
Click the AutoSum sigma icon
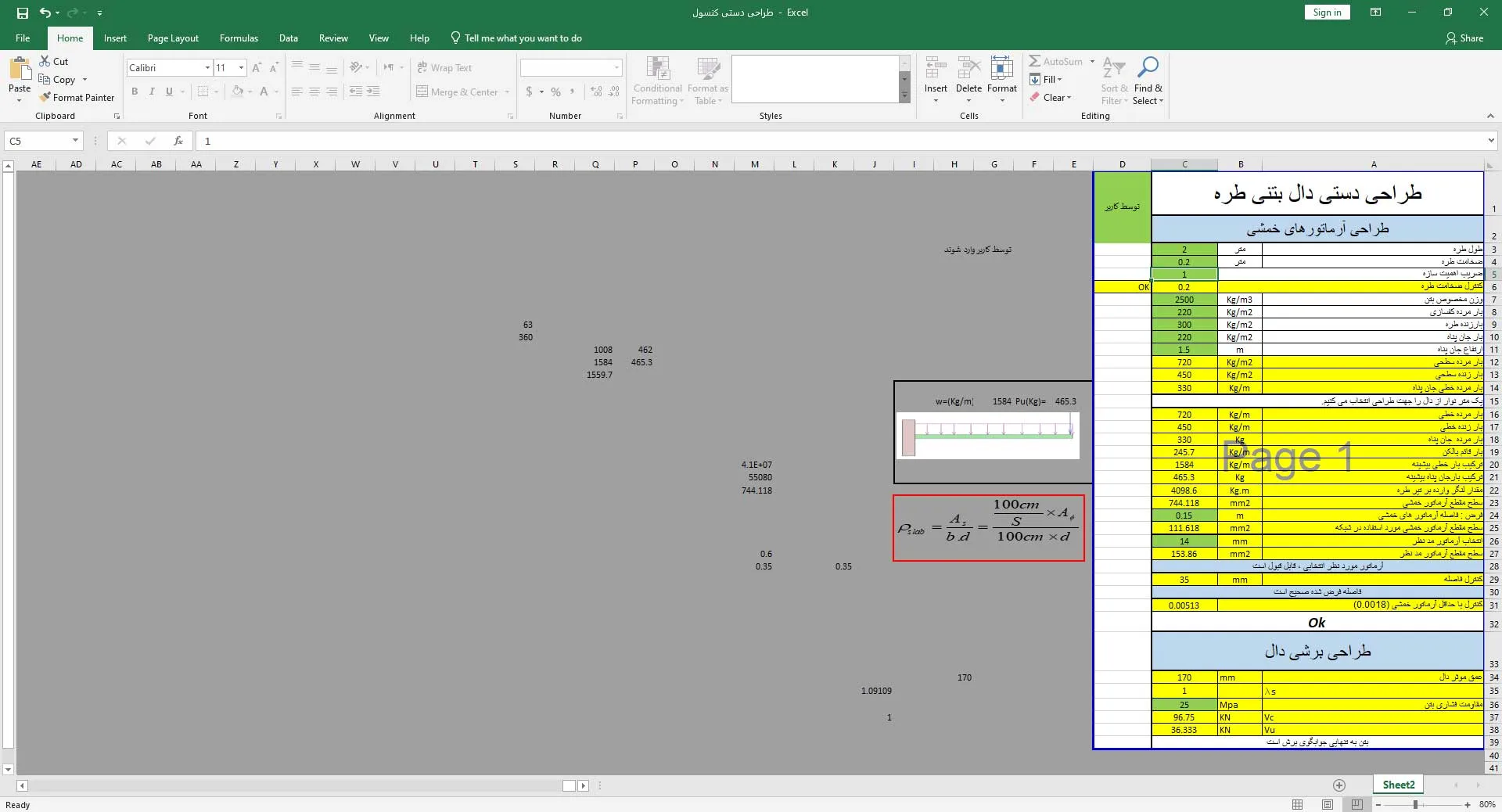pyautogui.click(x=1034, y=61)
